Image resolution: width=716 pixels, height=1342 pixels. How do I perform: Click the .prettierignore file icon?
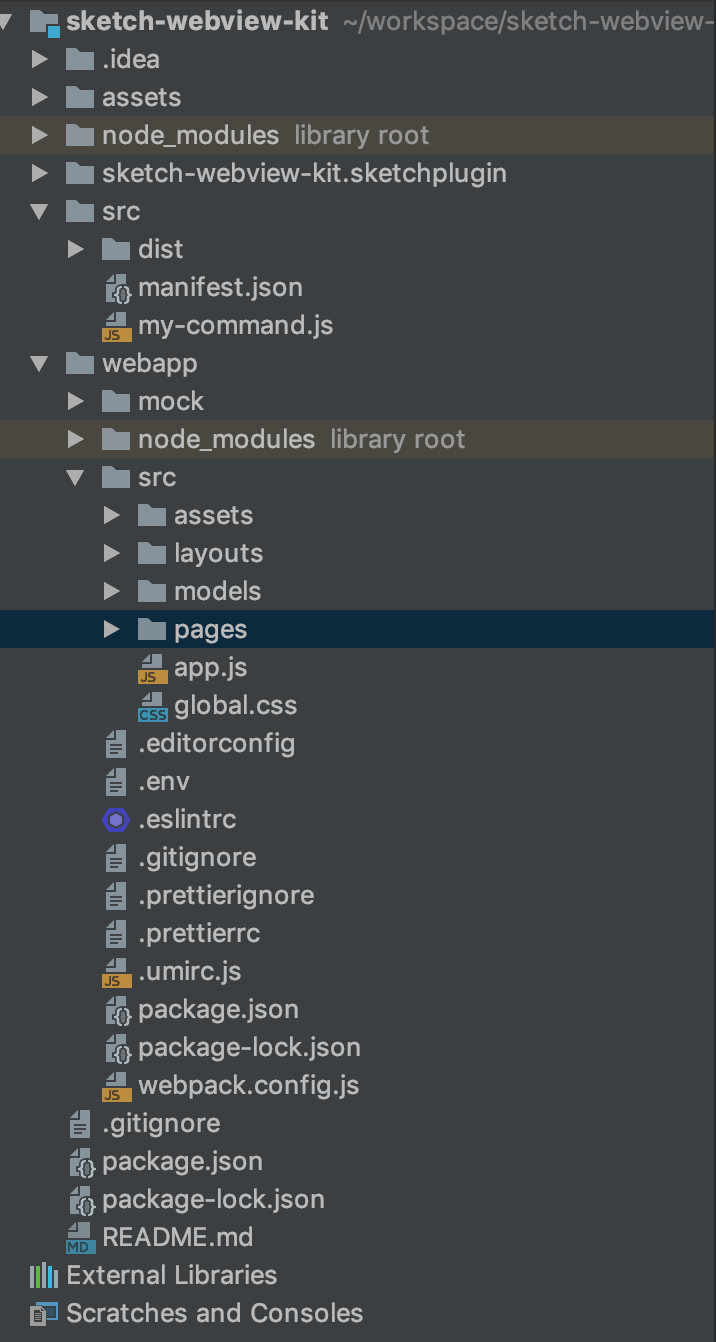(x=117, y=895)
